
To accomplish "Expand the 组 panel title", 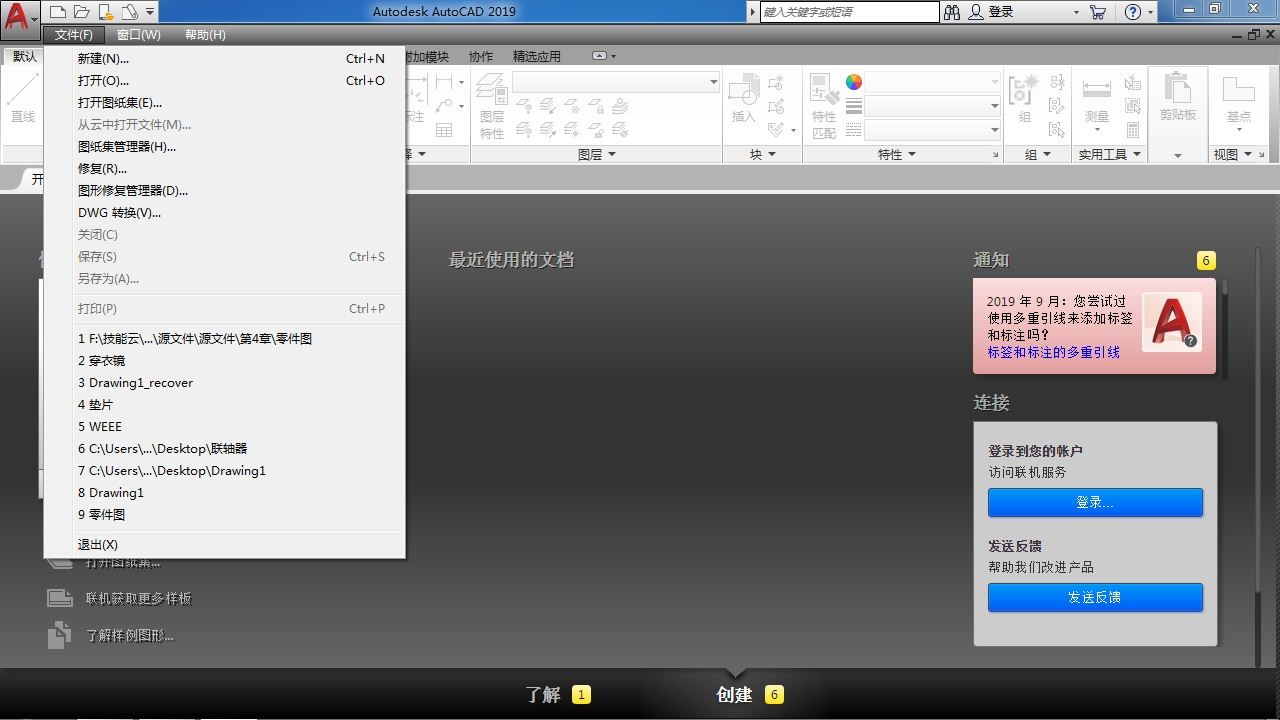I will 1038,155.
